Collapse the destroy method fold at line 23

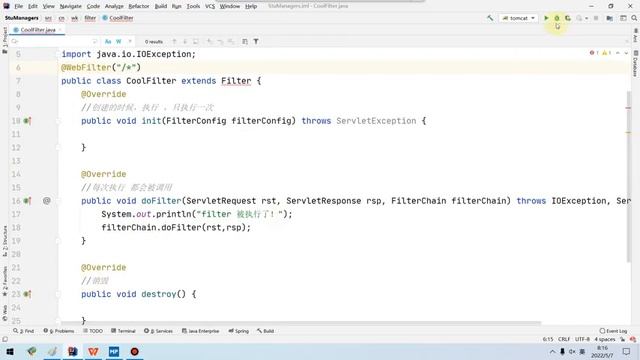pos(58,294)
